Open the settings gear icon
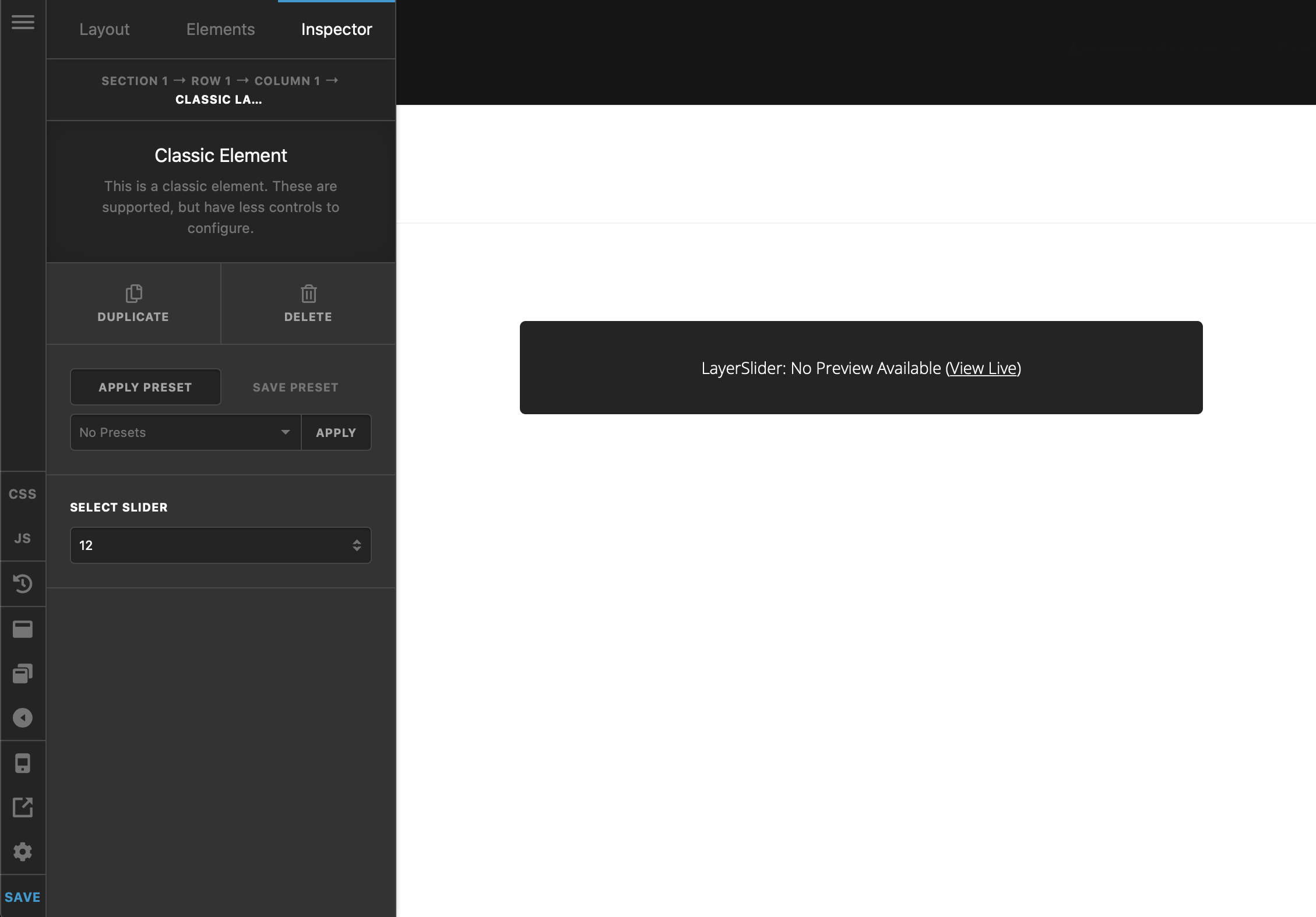This screenshot has height=917, width=1316. pyautogui.click(x=23, y=852)
